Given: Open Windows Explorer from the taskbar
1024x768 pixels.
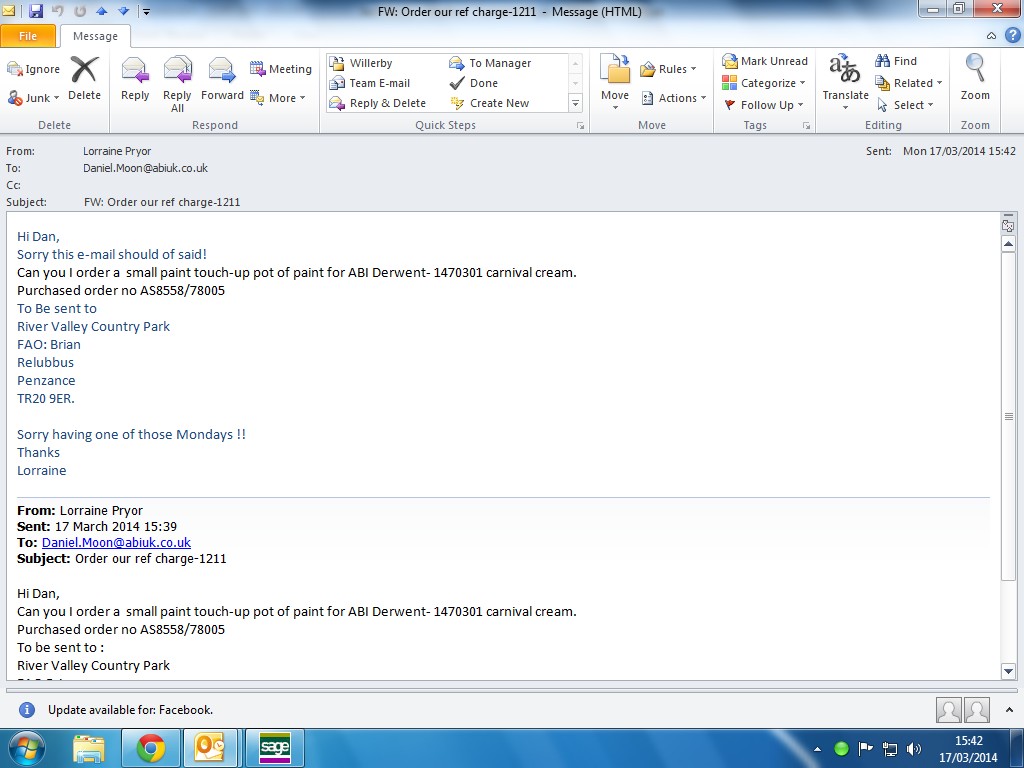Looking at the screenshot, I should pos(89,748).
